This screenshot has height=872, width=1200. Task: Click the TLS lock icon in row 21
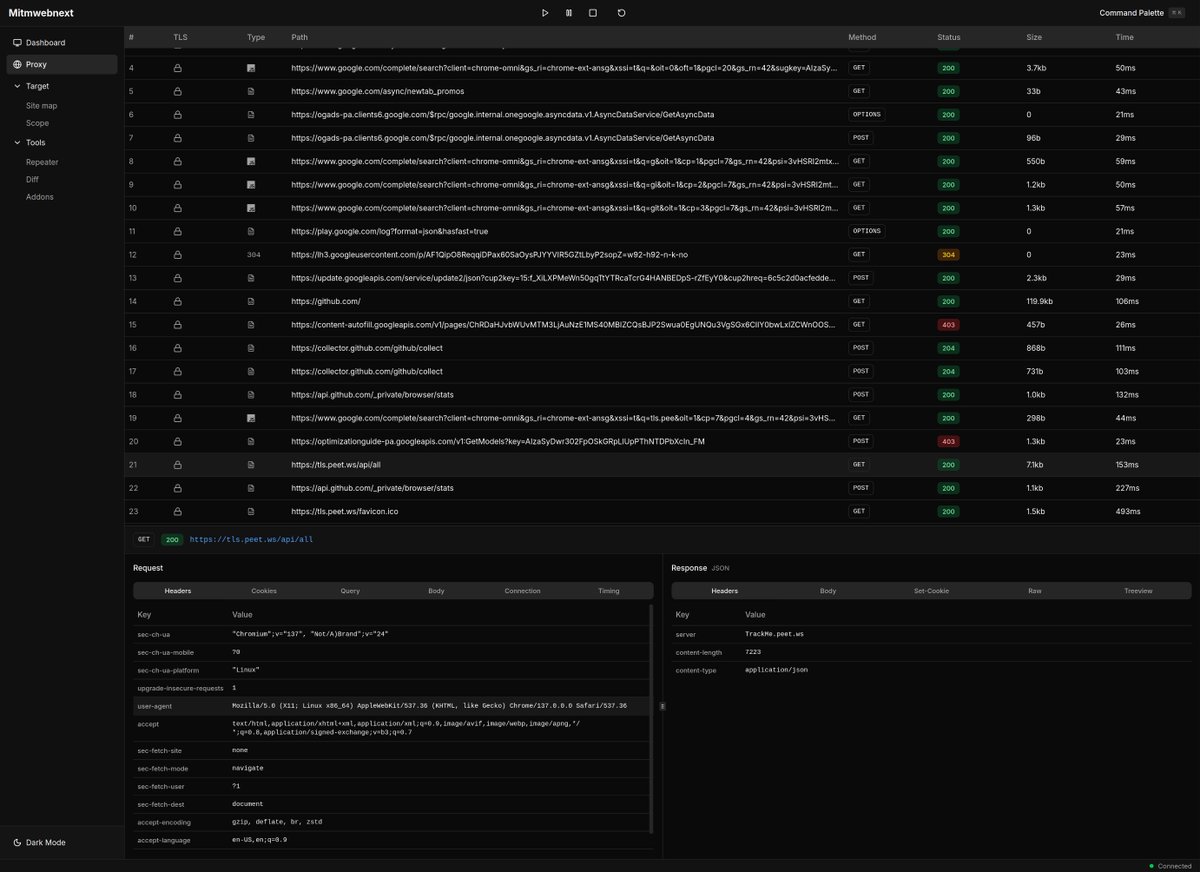[178, 464]
